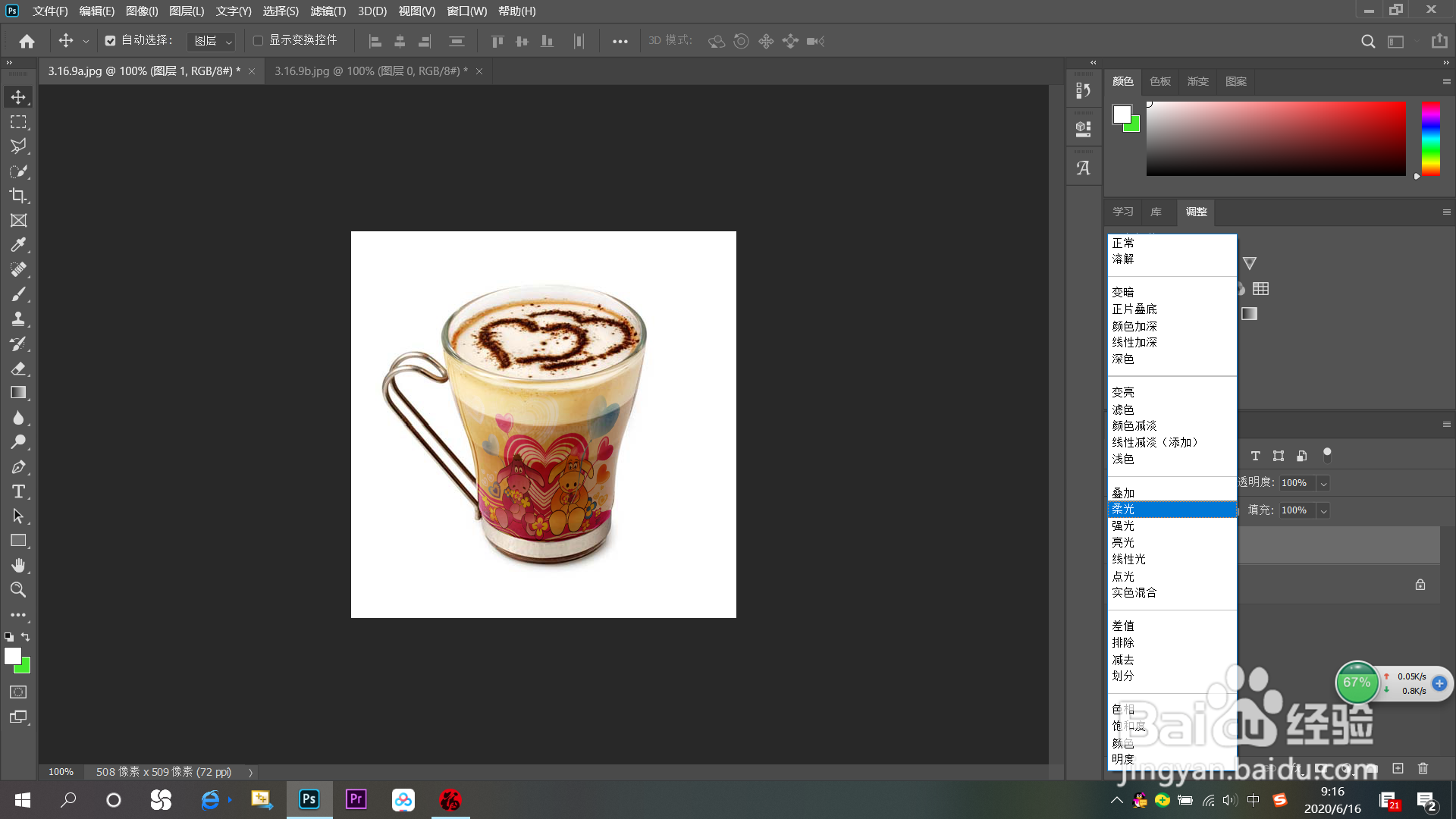Open the 图层 auto-select dropdown

(212, 41)
